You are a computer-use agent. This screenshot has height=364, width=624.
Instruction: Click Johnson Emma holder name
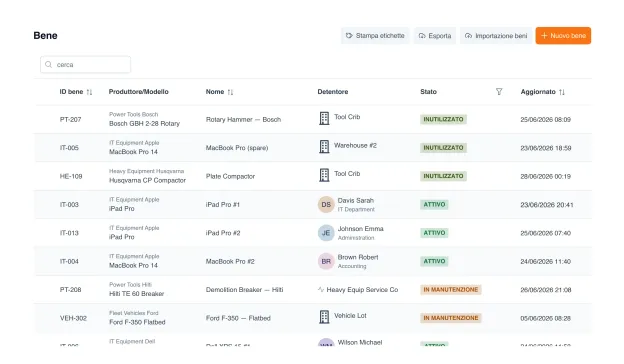(x=361, y=229)
